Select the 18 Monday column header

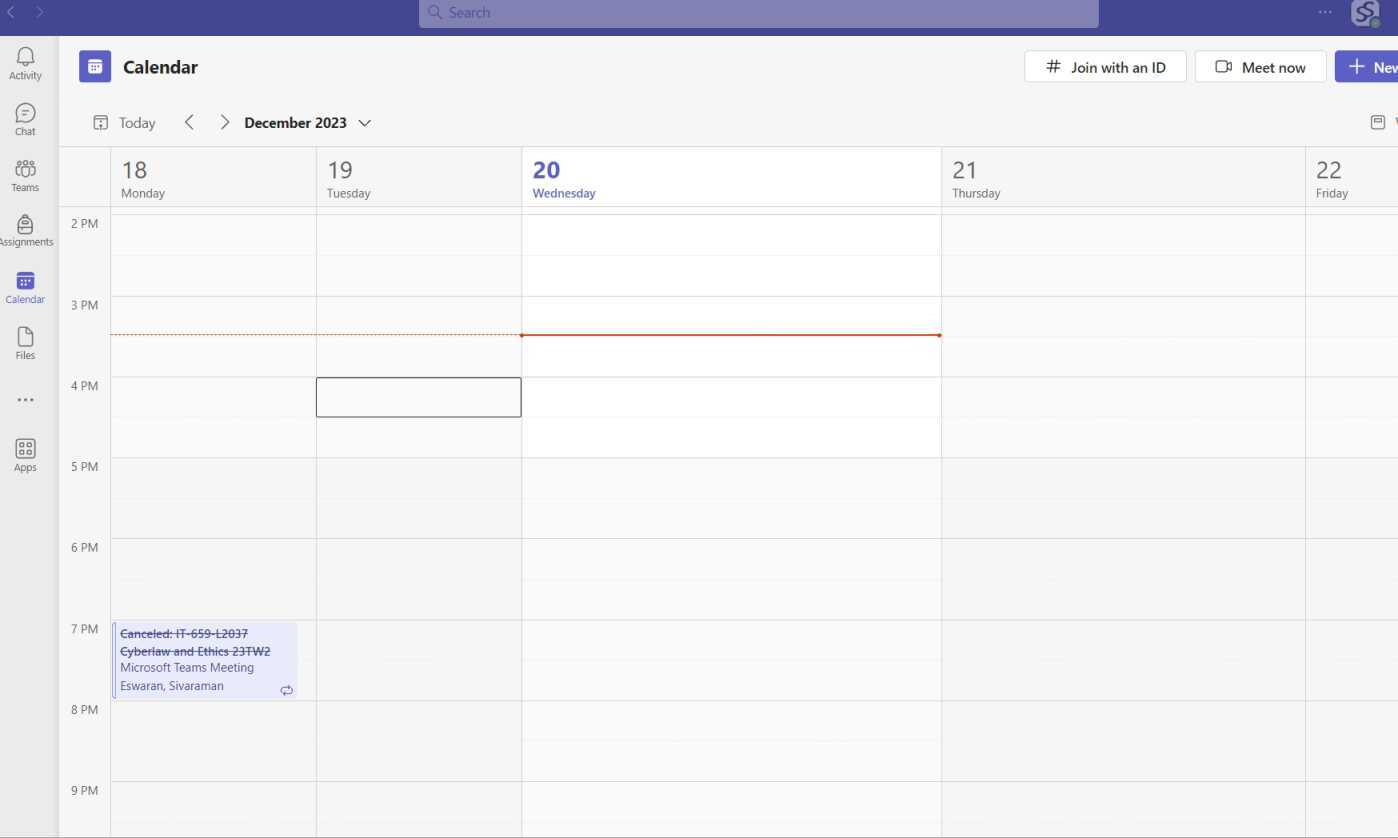tap(213, 179)
